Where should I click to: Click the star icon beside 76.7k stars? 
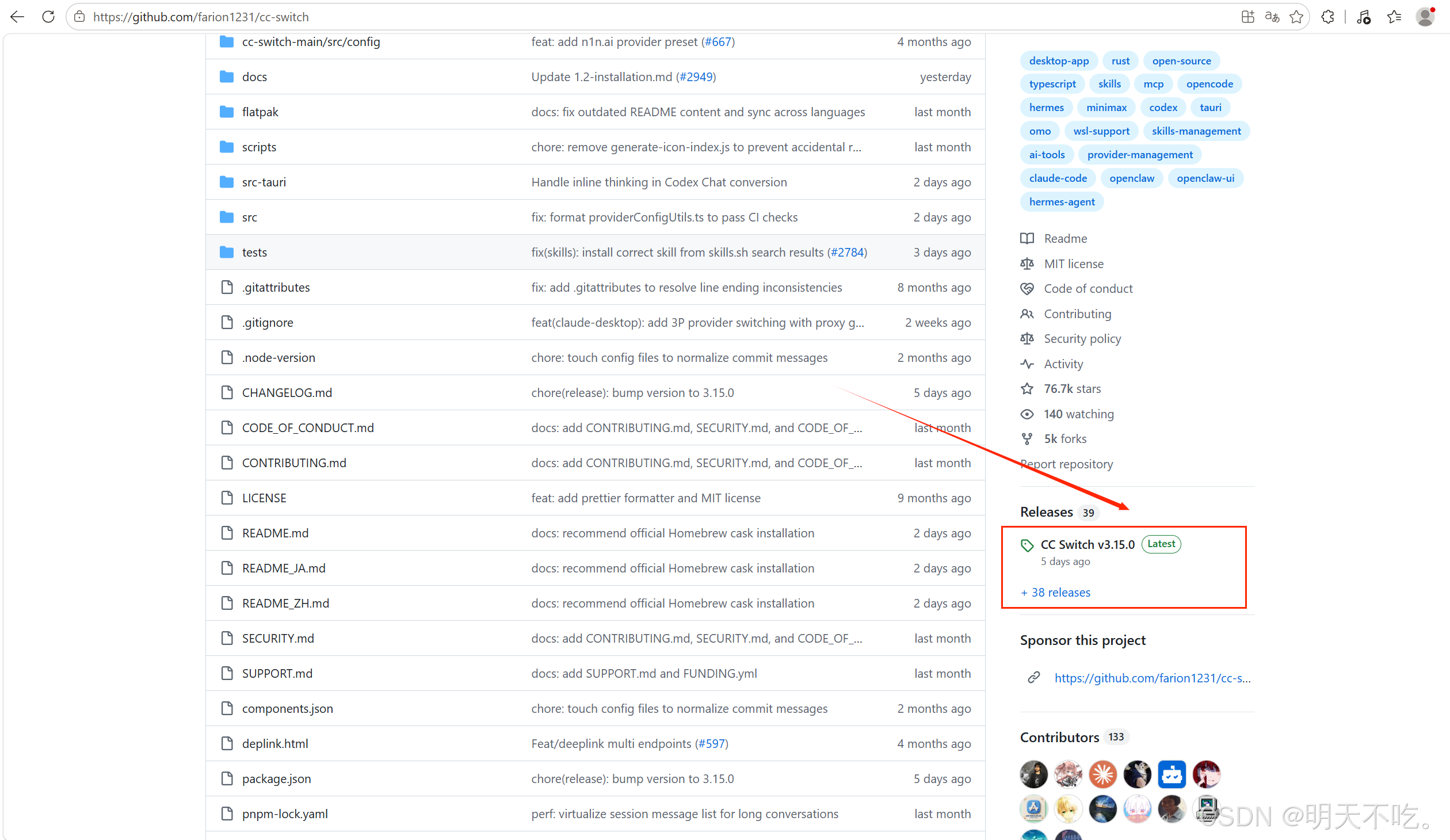coord(1027,389)
